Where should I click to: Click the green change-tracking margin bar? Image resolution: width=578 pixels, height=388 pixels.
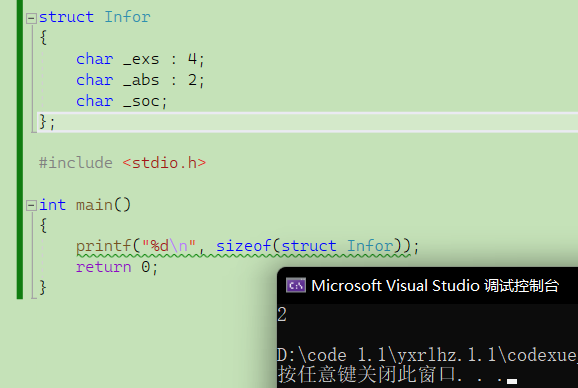tap(20, 149)
